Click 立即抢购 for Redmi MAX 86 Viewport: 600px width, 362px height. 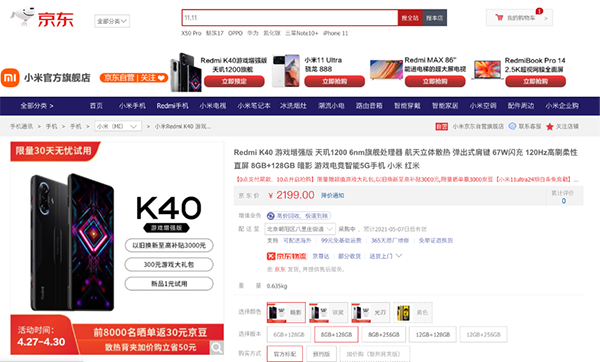pos(435,81)
